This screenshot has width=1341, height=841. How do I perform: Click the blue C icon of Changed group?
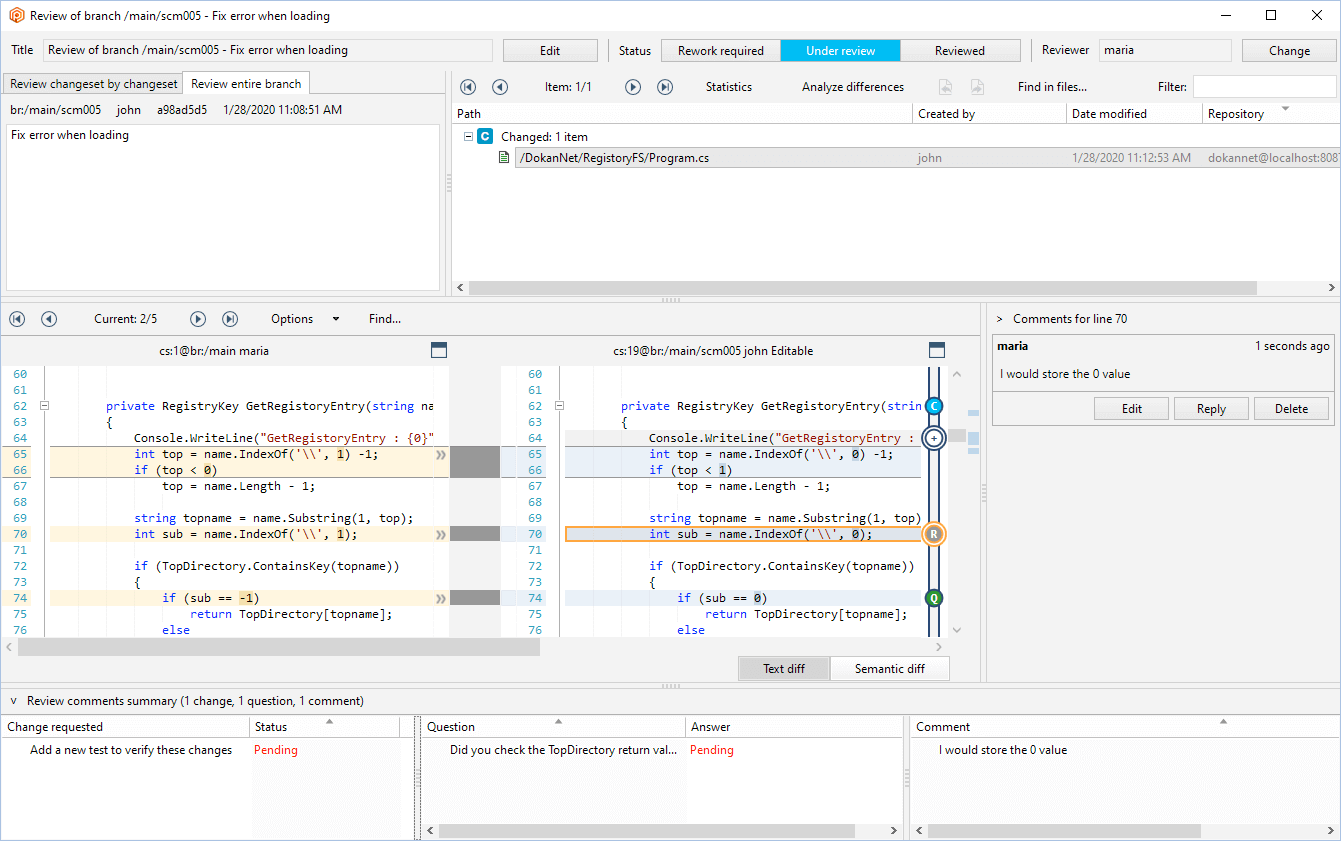485,136
